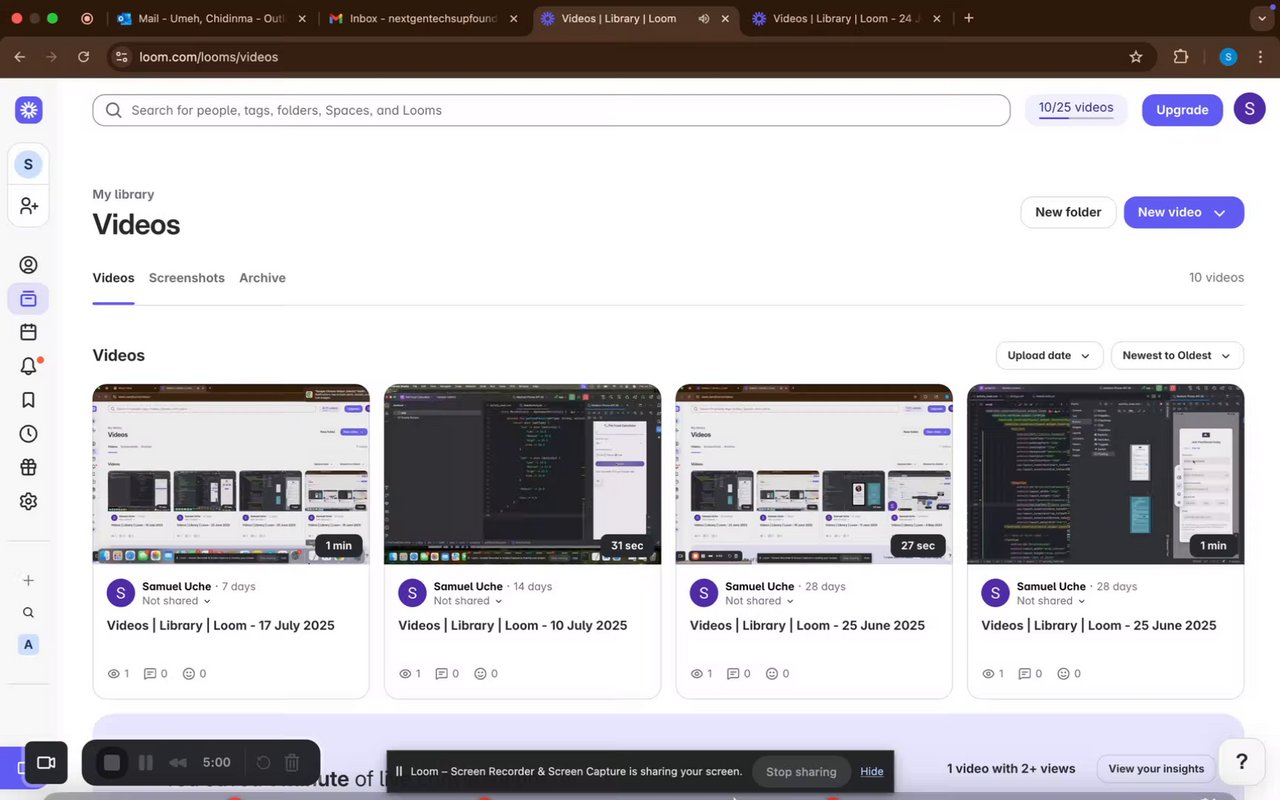Click the My library breadcrumb

123,194
